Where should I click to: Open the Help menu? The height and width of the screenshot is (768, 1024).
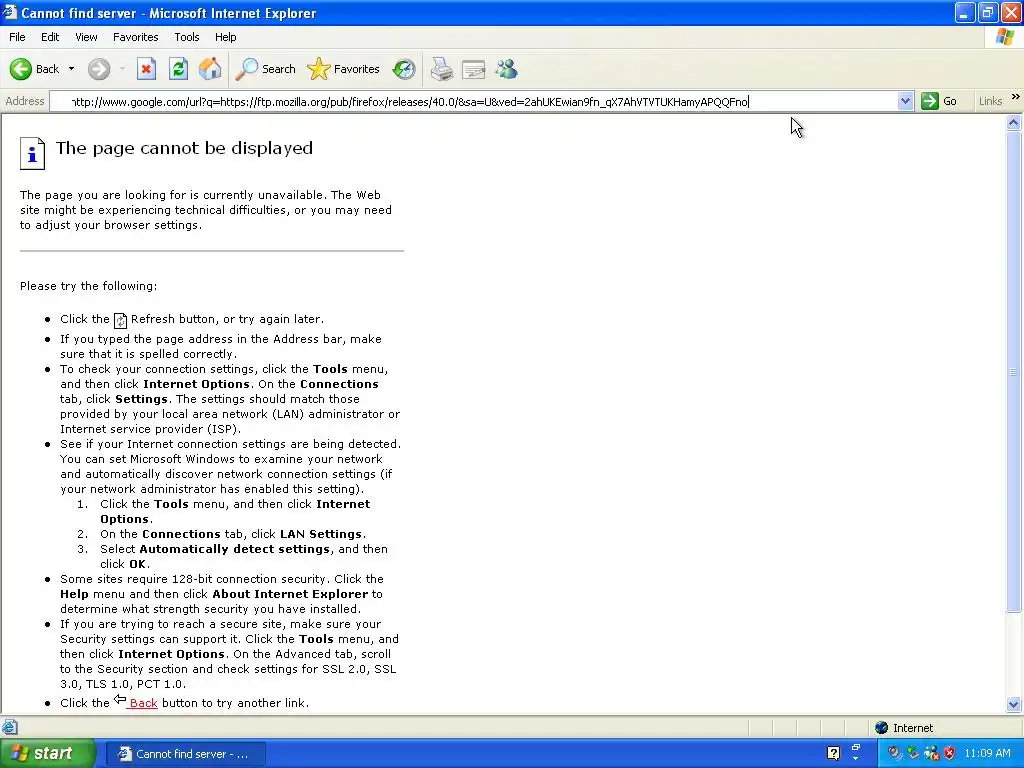coord(225,37)
